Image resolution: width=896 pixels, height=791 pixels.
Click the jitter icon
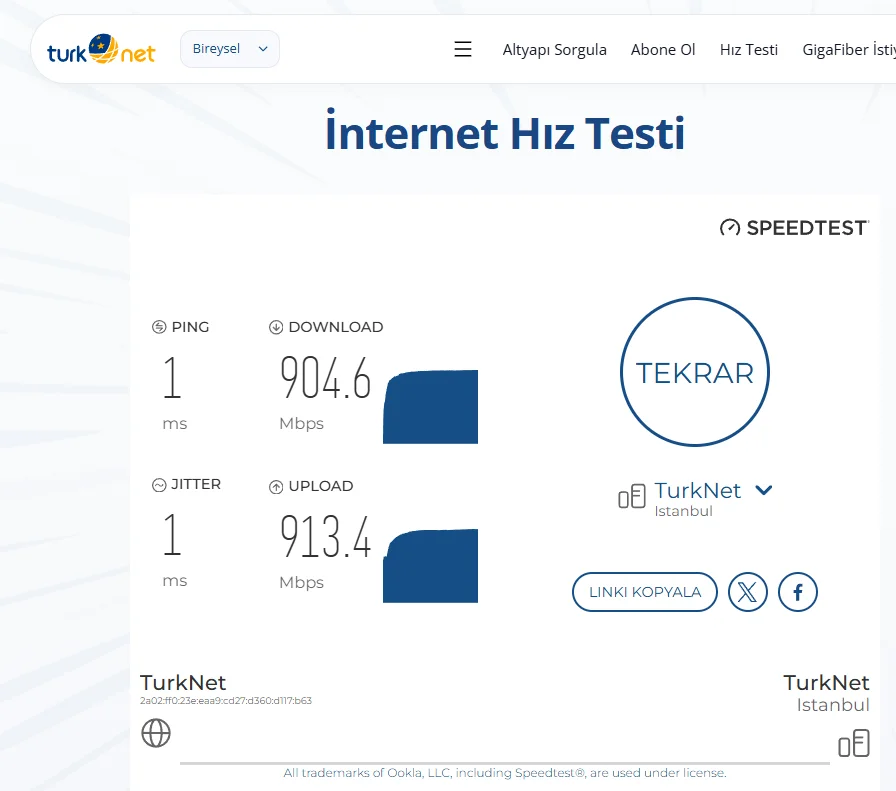point(159,485)
